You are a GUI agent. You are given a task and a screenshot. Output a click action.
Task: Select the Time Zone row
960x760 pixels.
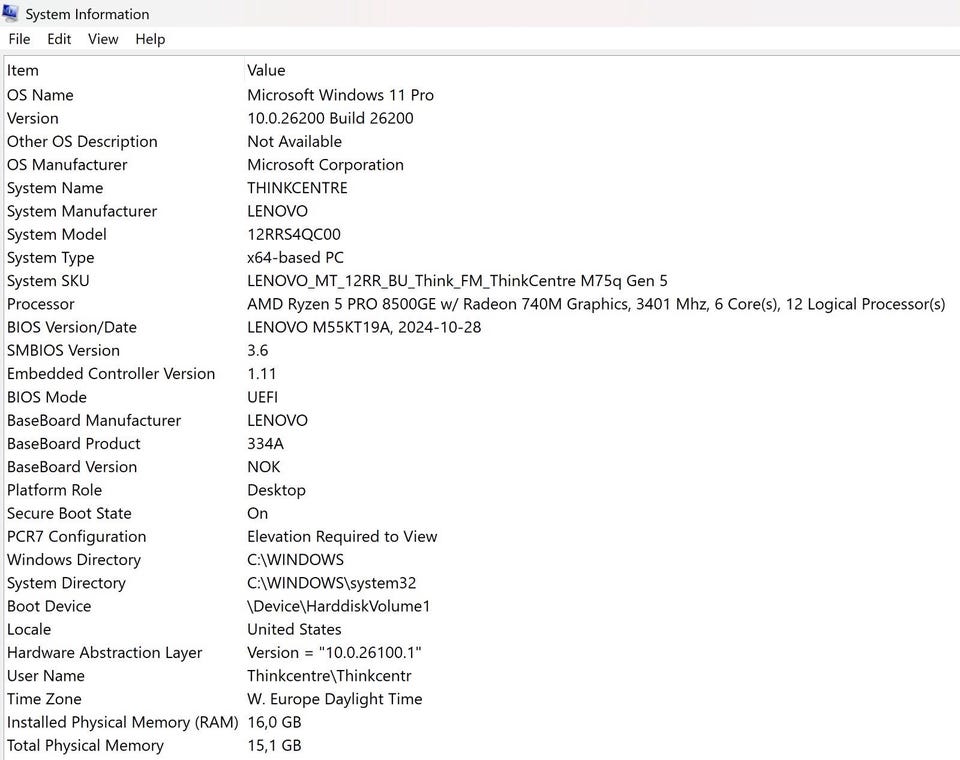click(x=44, y=699)
